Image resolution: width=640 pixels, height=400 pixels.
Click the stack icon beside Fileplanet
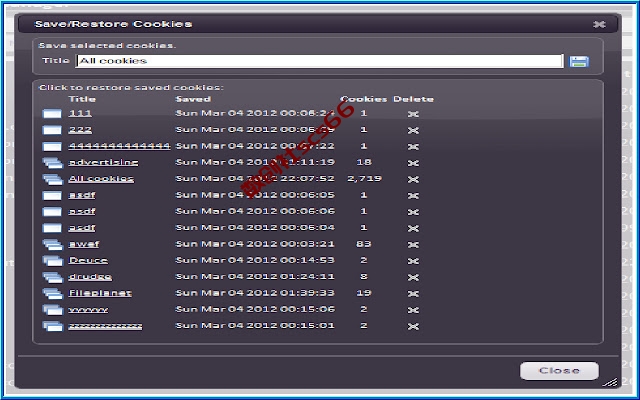click(x=52, y=293)
